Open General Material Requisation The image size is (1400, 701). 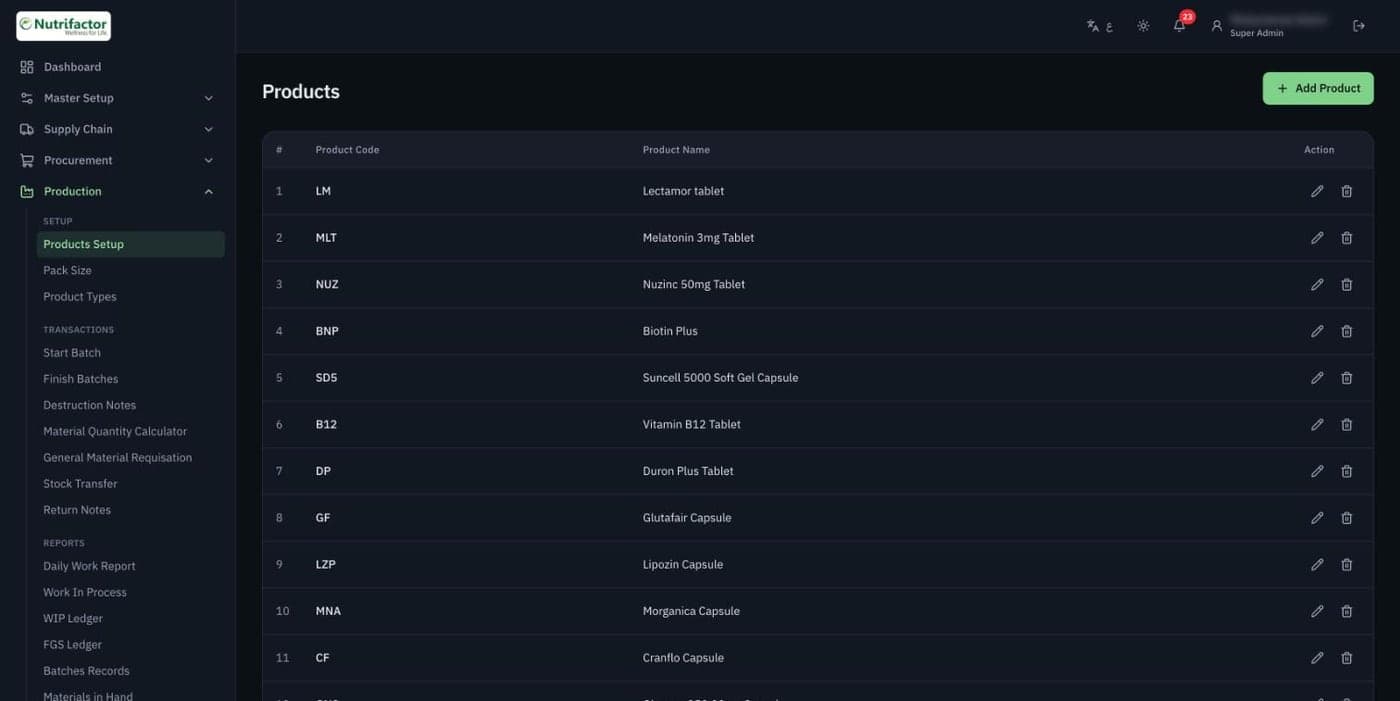point(117,457)
